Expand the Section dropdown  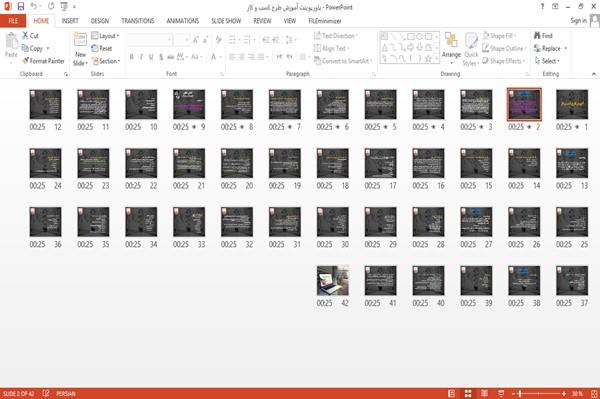(106, 61)
